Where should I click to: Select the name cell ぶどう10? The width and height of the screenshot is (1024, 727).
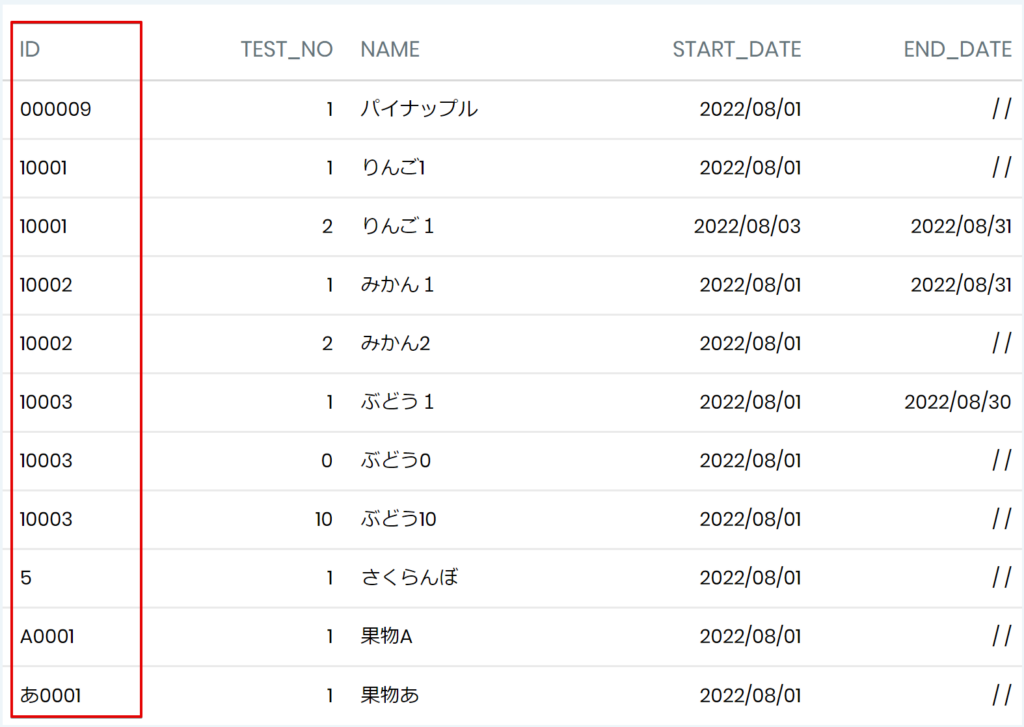click(x=398, y=519)
